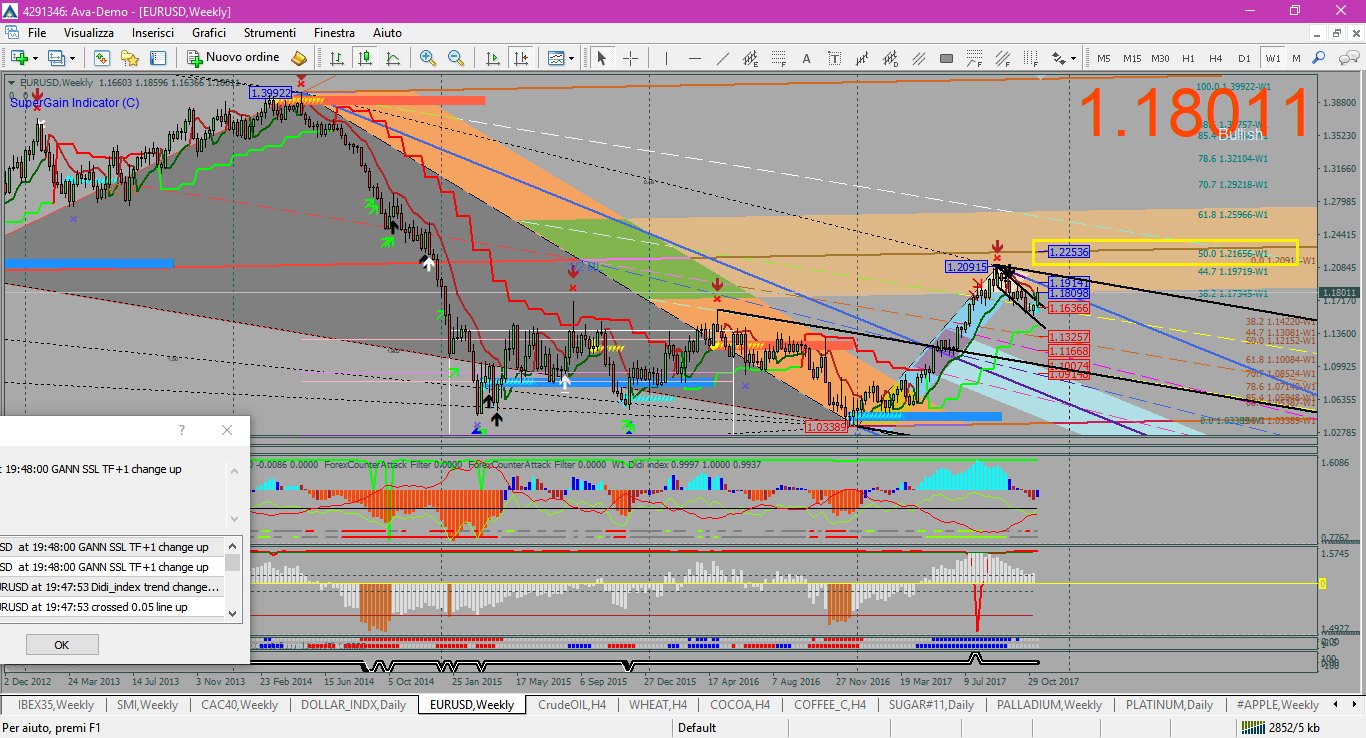Open the Profiles toolbar icon

[56, 58]
